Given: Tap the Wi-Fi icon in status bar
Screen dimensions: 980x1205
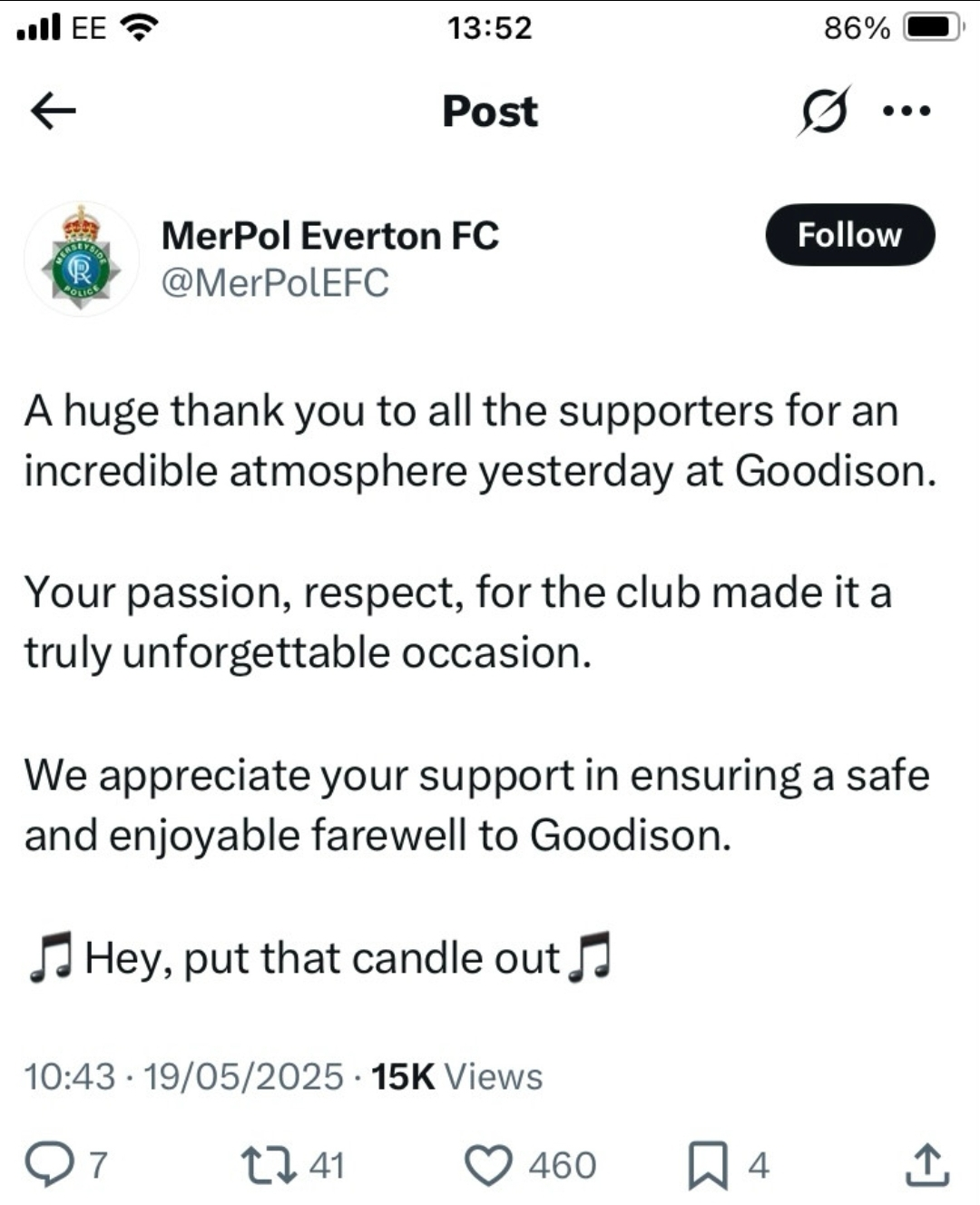Looking at the screenshot, I should pyautogui.click(x=139, y=28).
